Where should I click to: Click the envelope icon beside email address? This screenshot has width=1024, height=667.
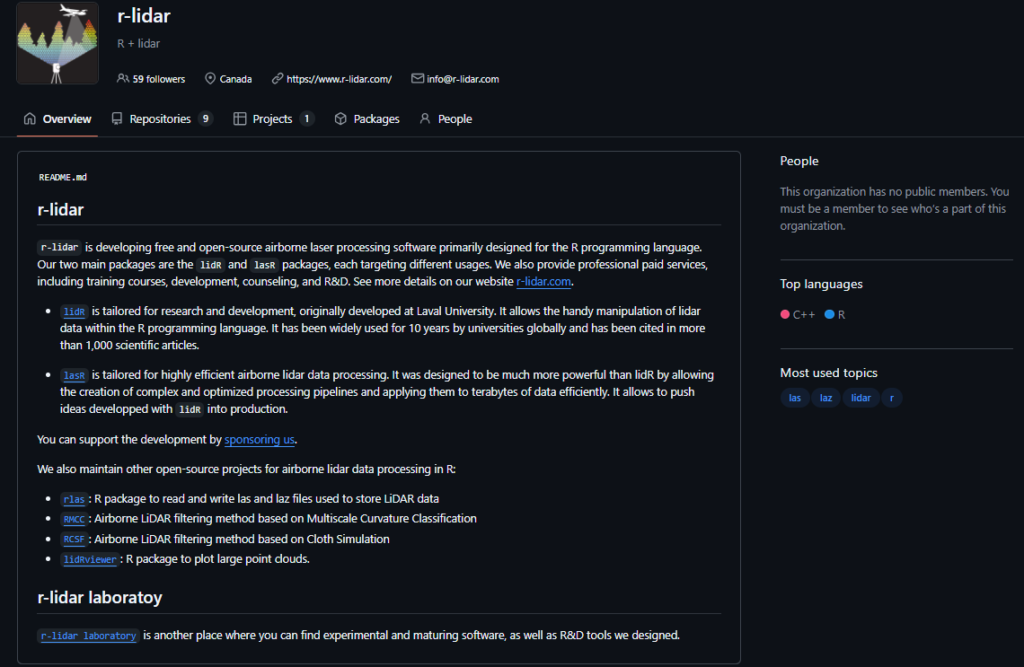click(x=417, y=79)
